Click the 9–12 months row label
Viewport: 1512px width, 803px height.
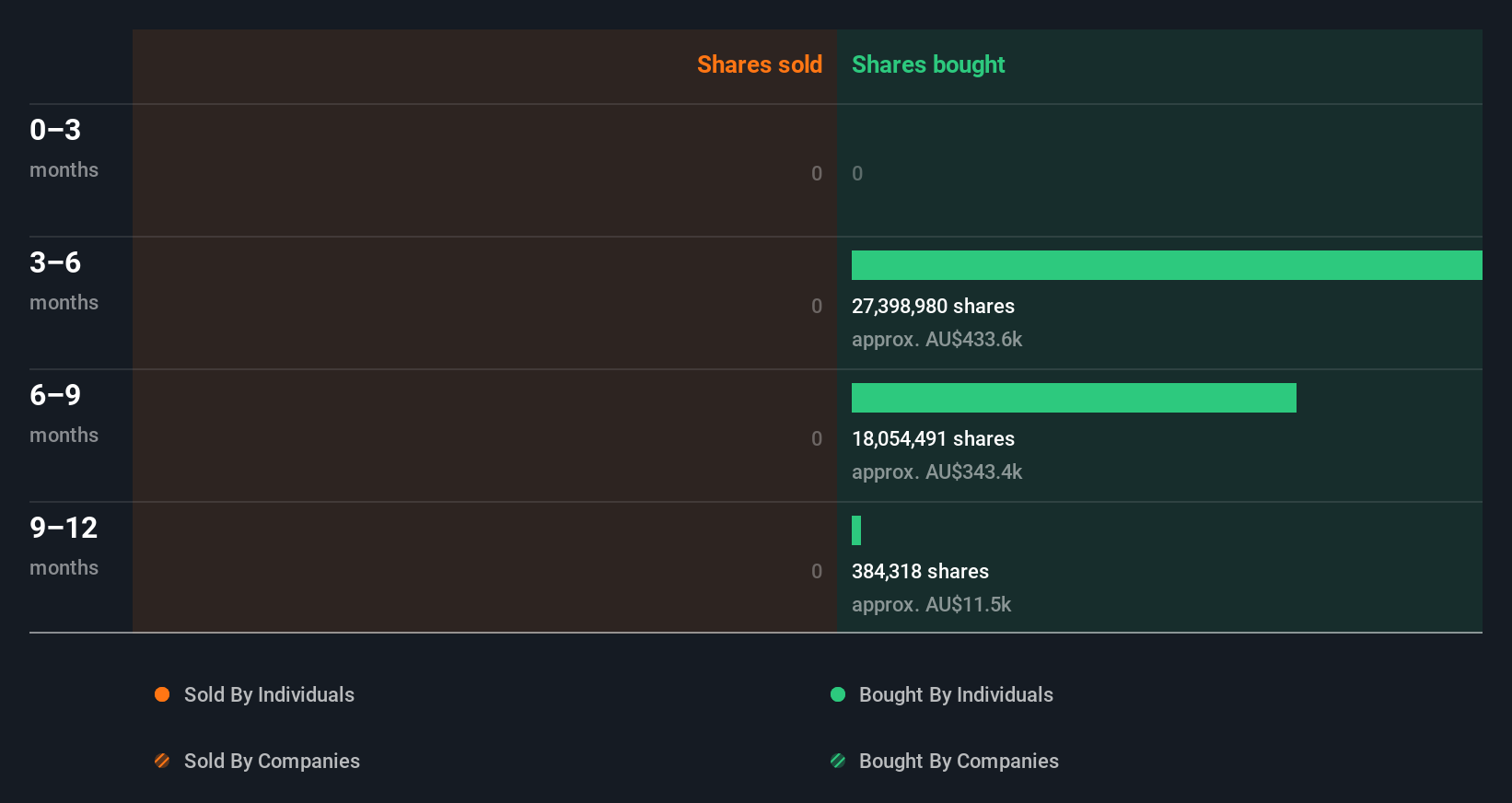pyautogui.click(x=64, y=545)
